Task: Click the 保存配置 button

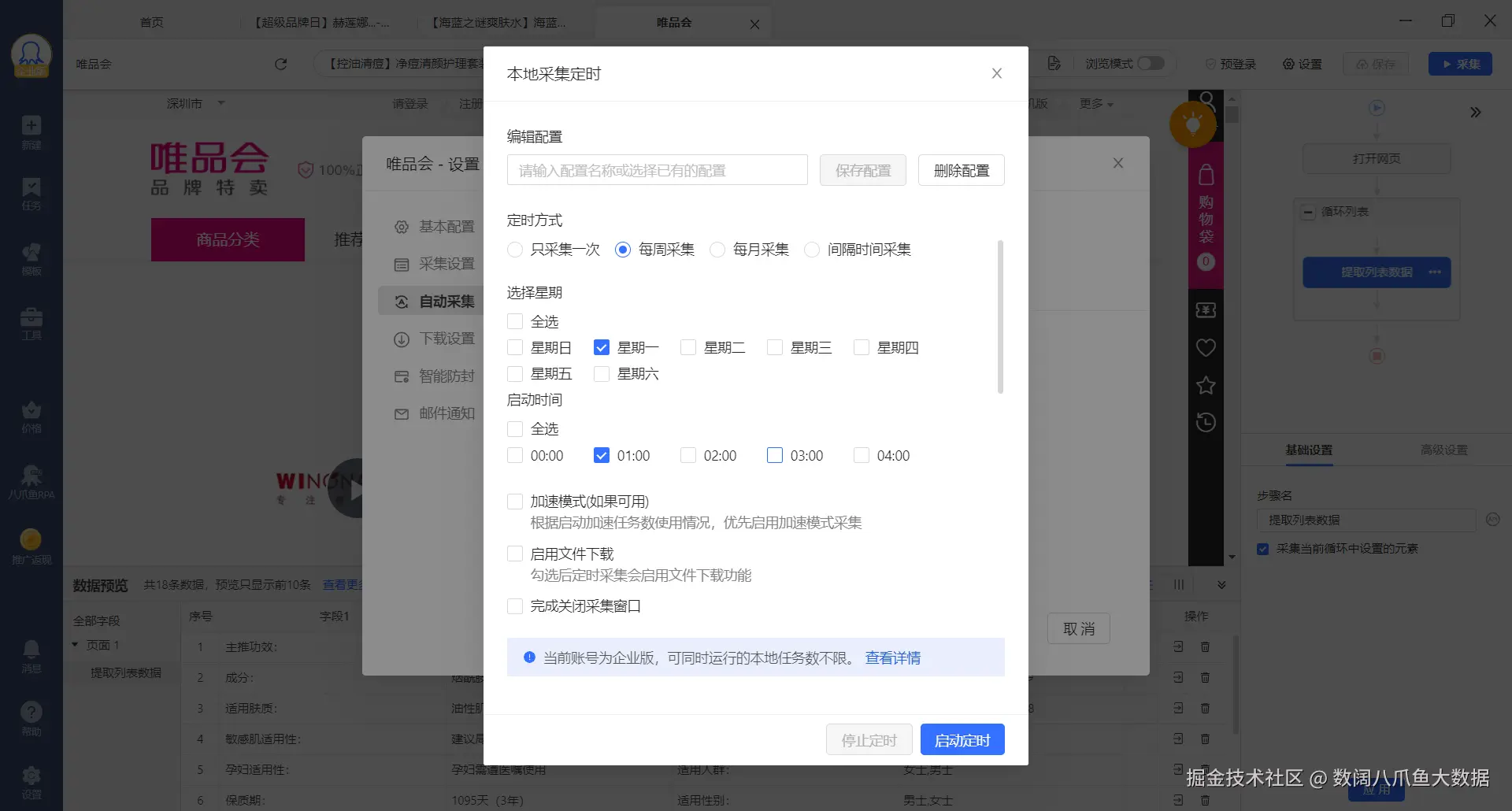Action: [863, 170]
